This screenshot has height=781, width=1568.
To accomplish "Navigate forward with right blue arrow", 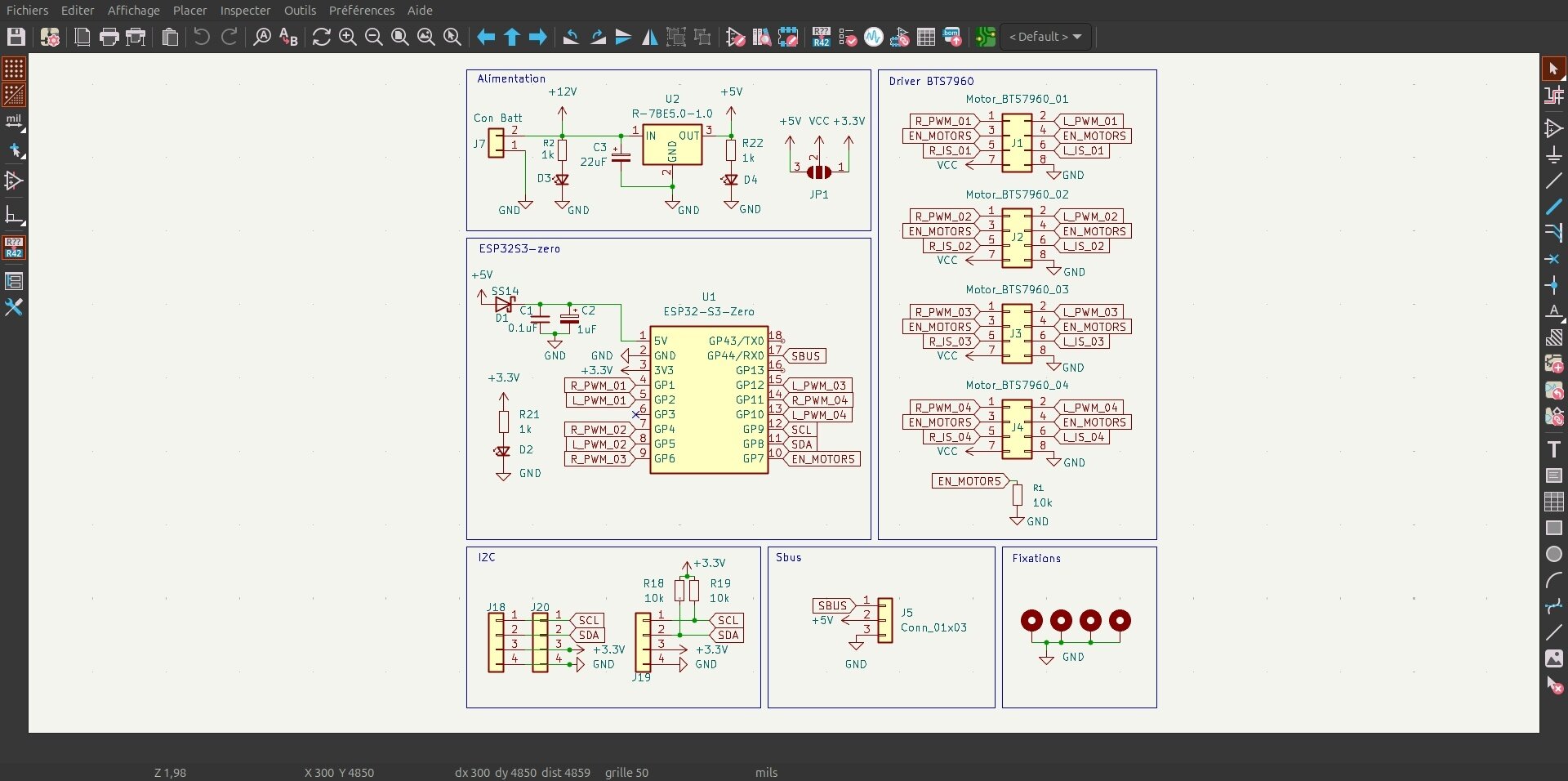I will point(538,37).
